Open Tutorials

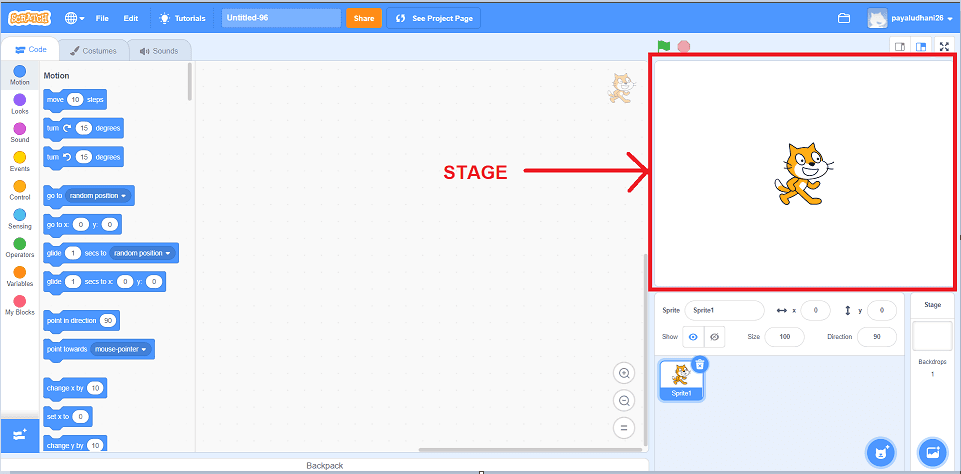click(182, 18)
